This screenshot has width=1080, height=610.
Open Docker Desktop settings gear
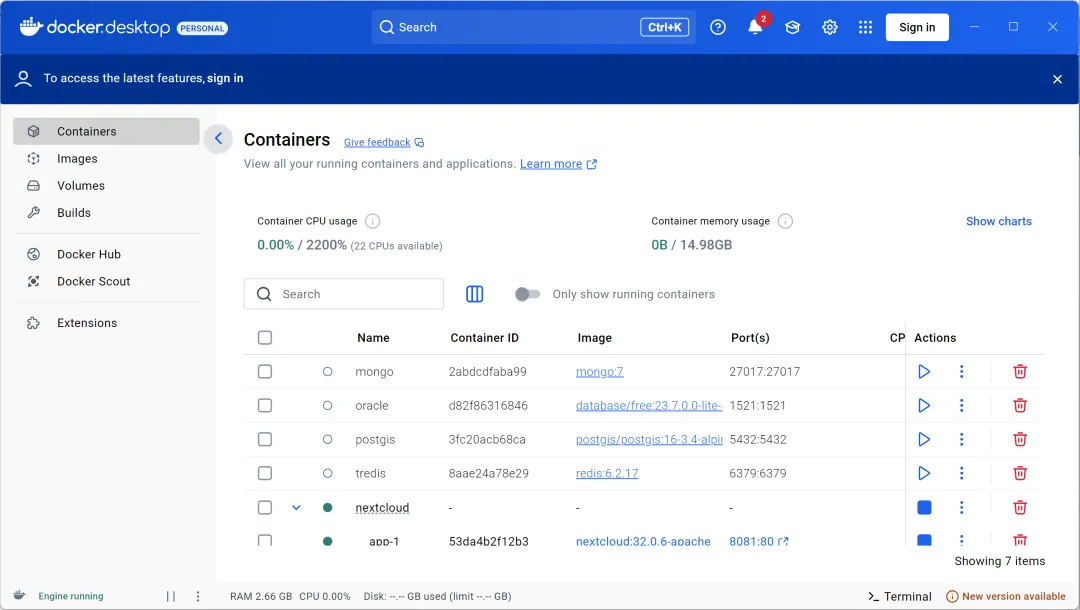pos(829,28)
